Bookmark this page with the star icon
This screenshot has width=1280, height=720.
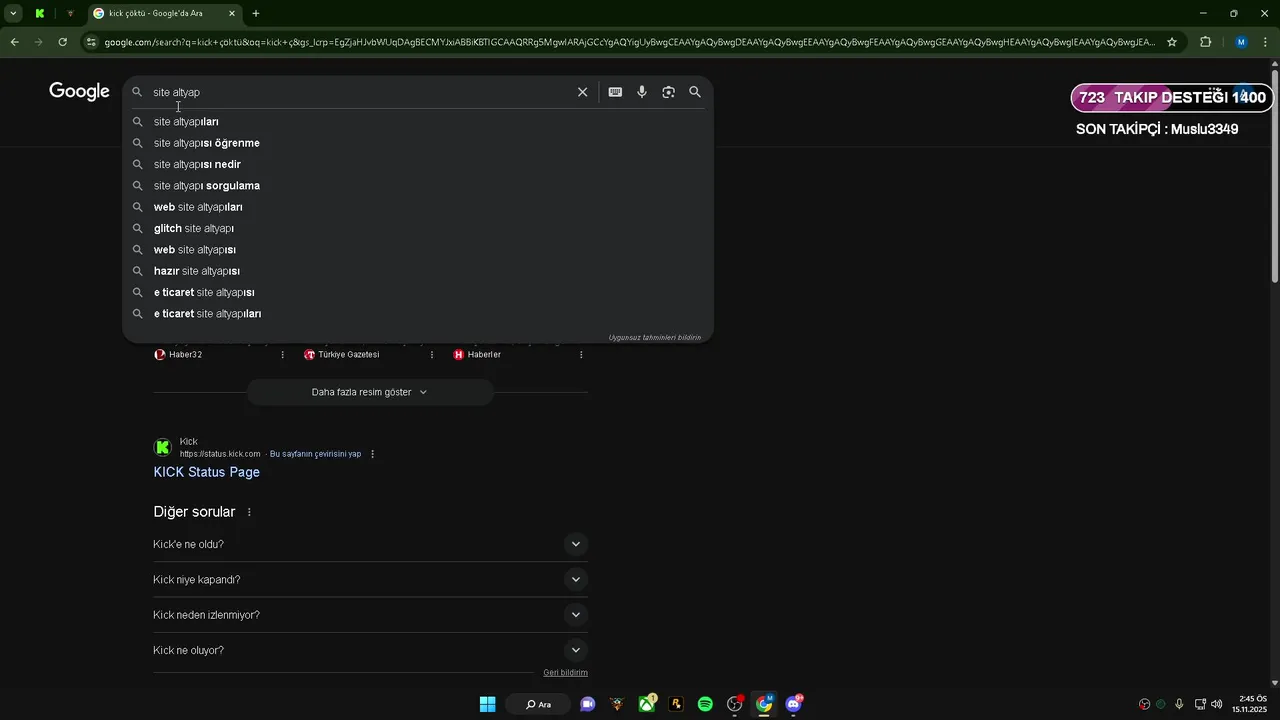tap(1172, 42)
